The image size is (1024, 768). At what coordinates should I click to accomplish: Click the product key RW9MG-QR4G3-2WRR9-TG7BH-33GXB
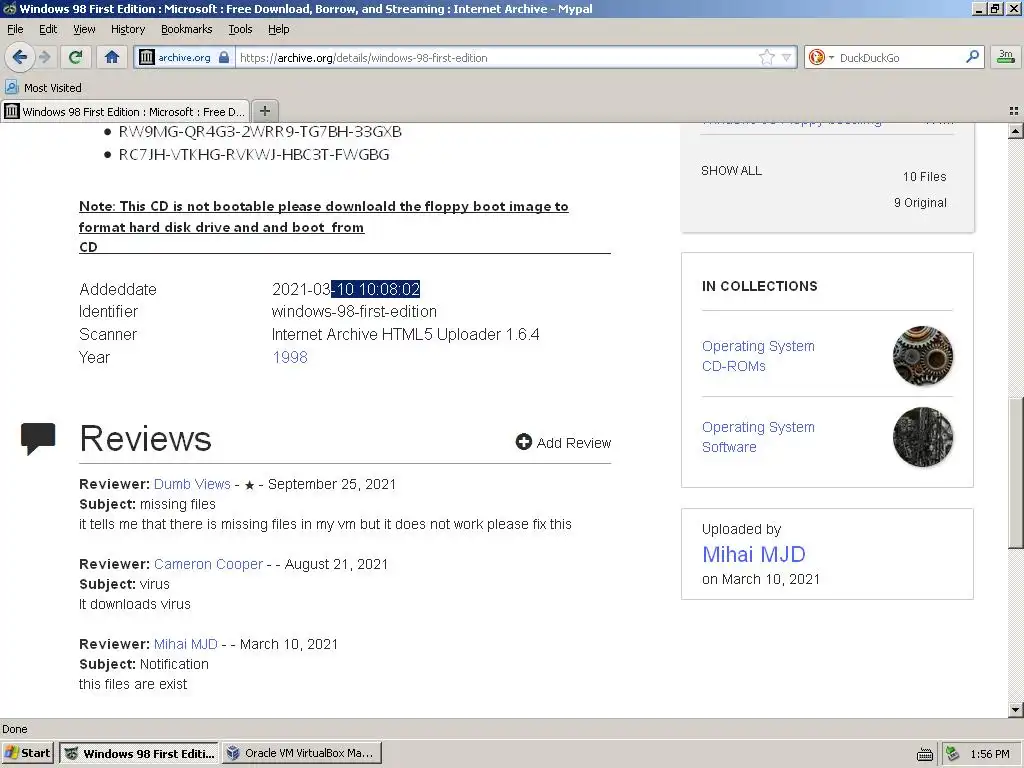[260, 131]
